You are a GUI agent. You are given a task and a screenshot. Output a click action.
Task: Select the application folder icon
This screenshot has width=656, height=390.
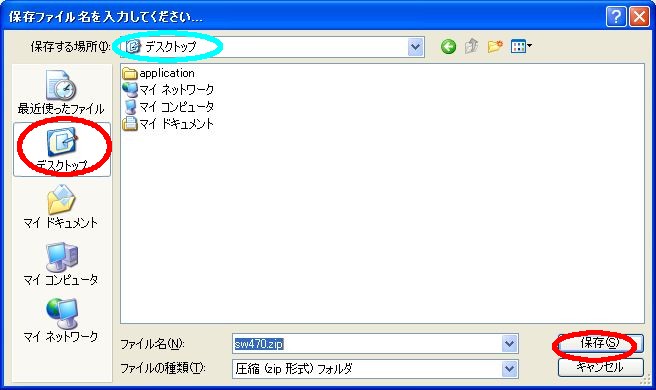(x=130, y=74)
